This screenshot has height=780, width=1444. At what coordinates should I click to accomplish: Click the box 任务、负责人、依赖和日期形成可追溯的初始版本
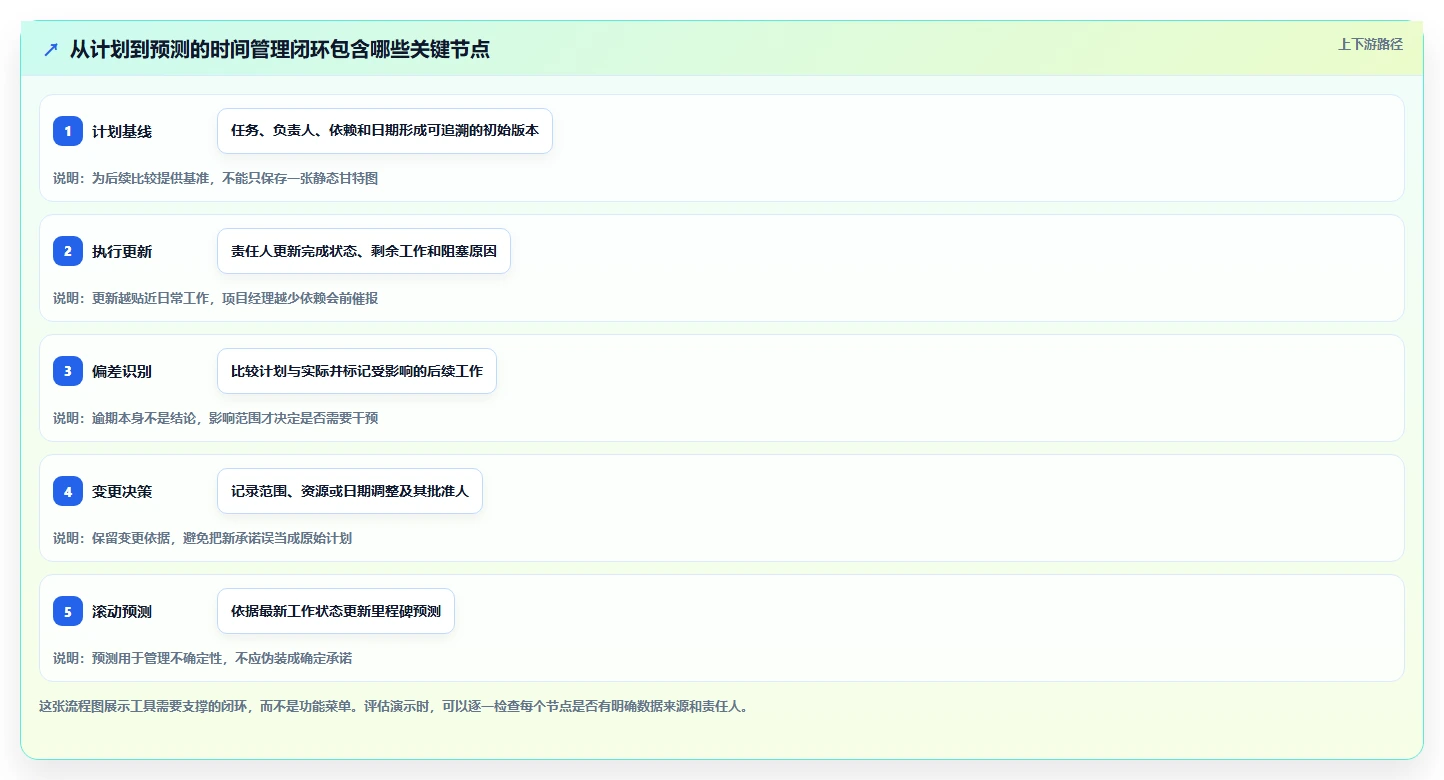pos(385,131)
